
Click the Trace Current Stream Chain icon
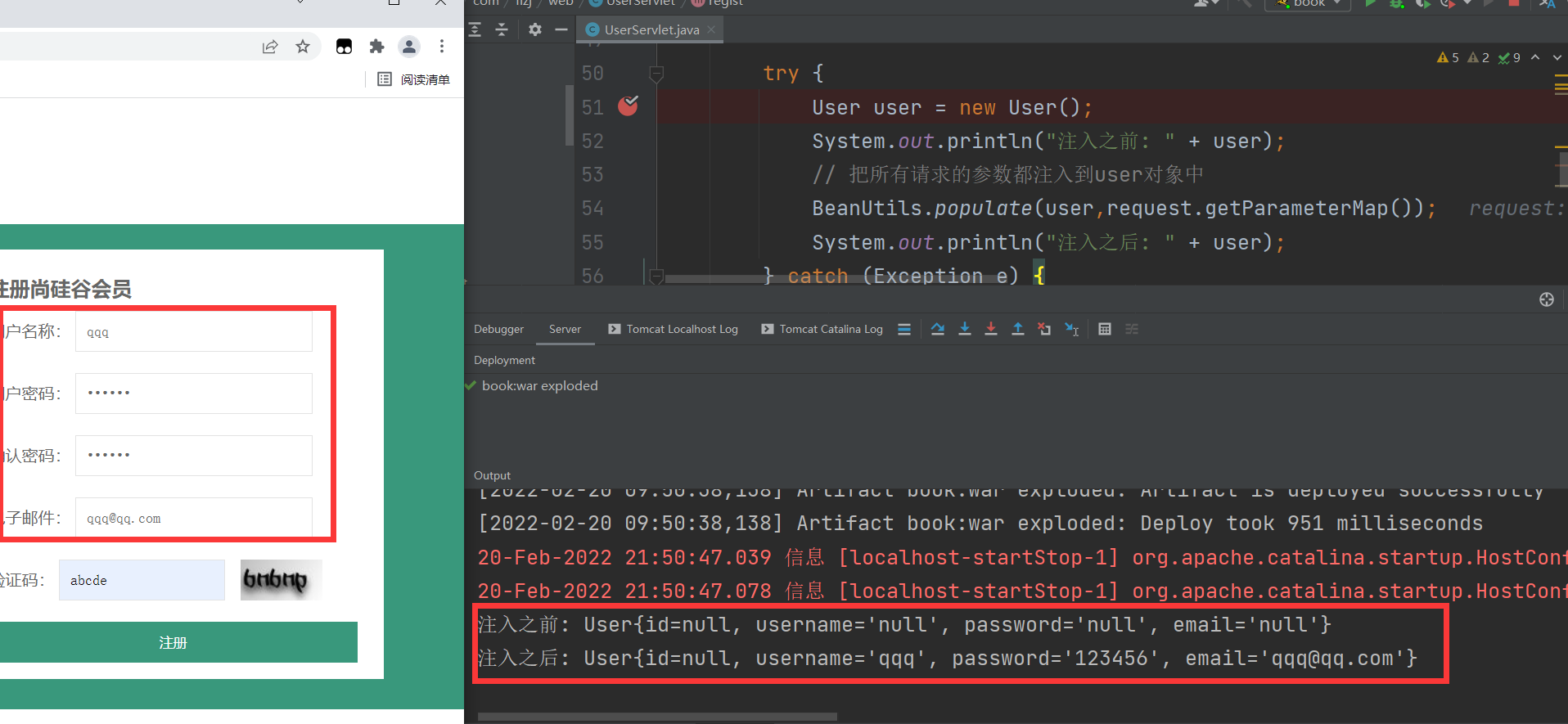(x=1132, y=329)
